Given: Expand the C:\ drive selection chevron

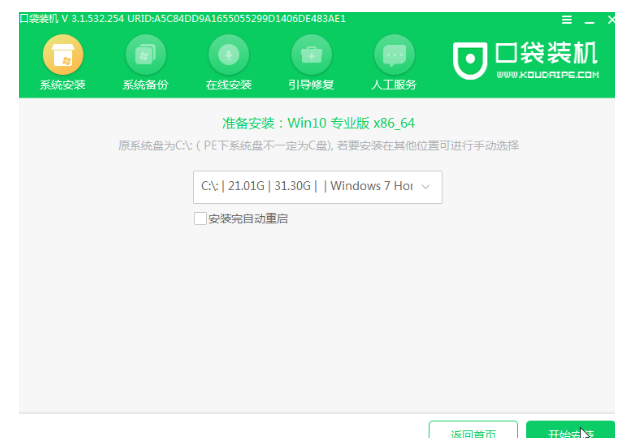Looking at the screenshot, I should point(427,187).
